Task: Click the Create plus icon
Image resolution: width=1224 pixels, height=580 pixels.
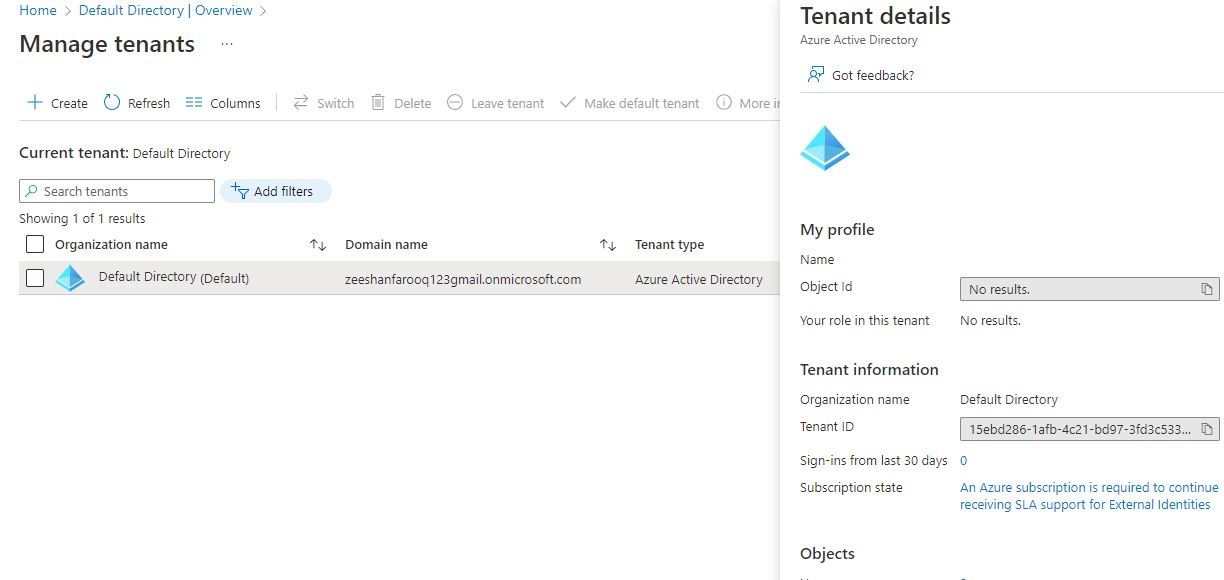Action: (x=34, y=102)
